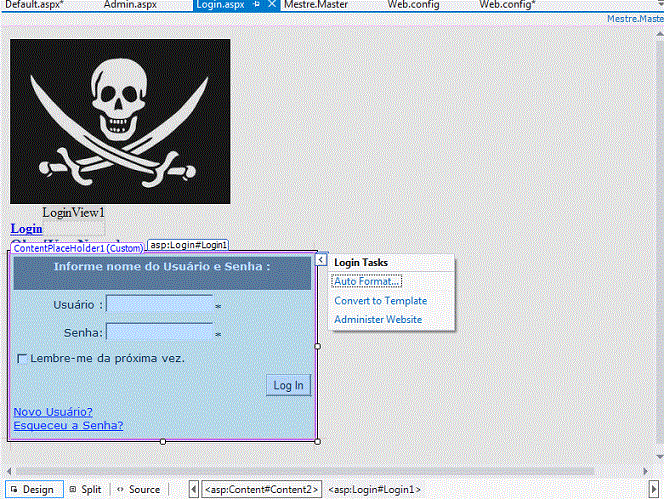This screenshot has width=664, height=499.
Task: Switch to the Default.aspx tab
Action: (x=34, y=5)
